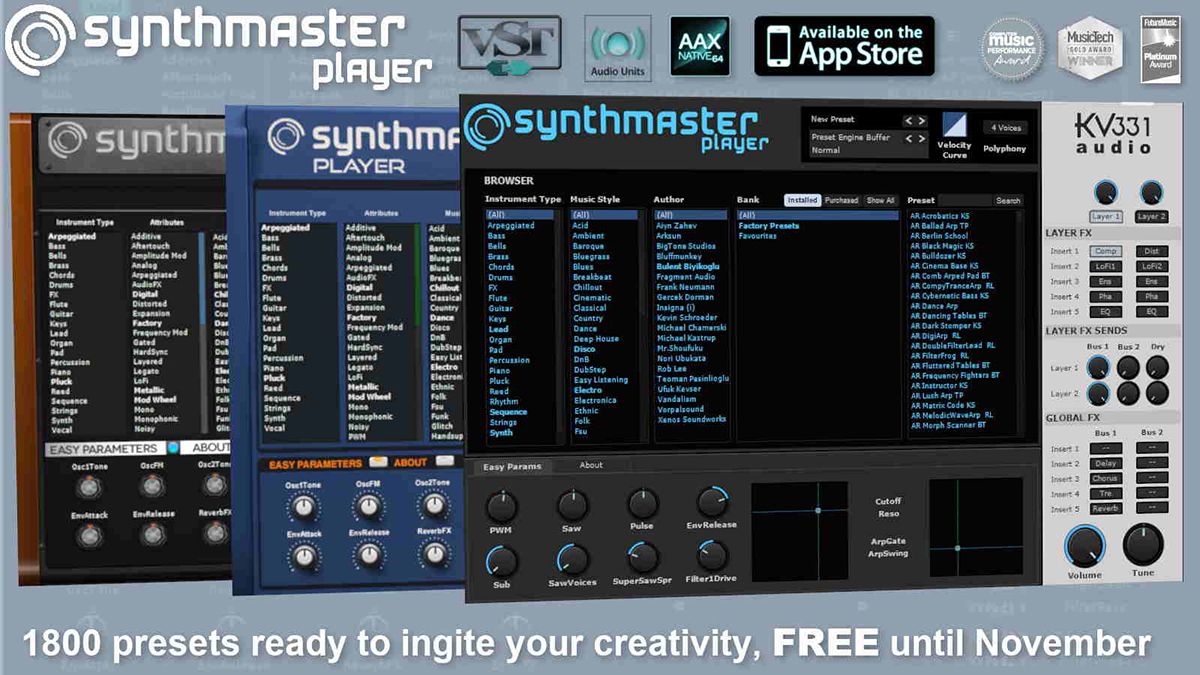This screenshot has width=1200, height=675.
Task: Toggle the LoFi1 effect slot
Action: tap(1105, 267)
